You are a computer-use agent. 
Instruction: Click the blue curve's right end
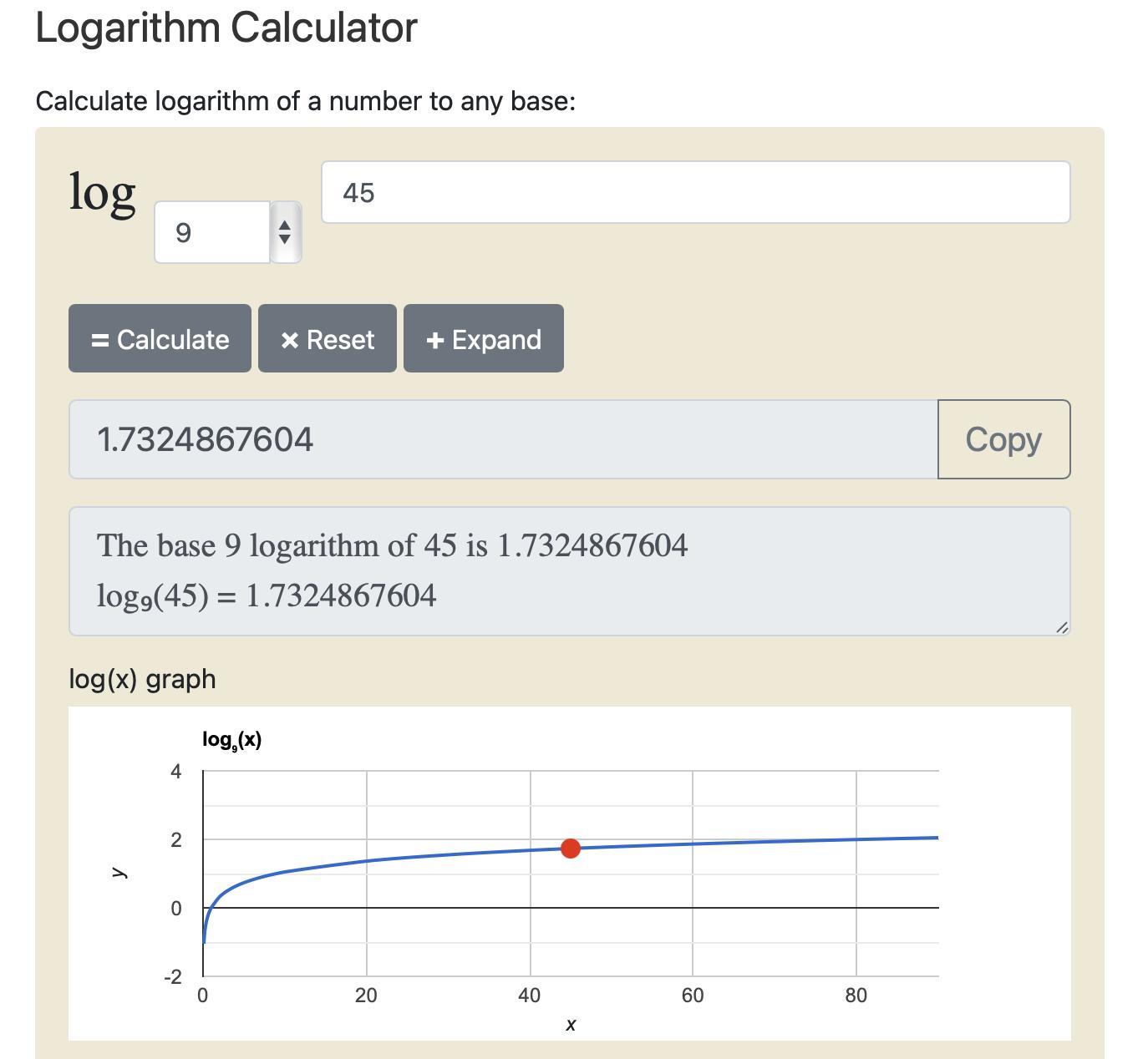point(936,838)
